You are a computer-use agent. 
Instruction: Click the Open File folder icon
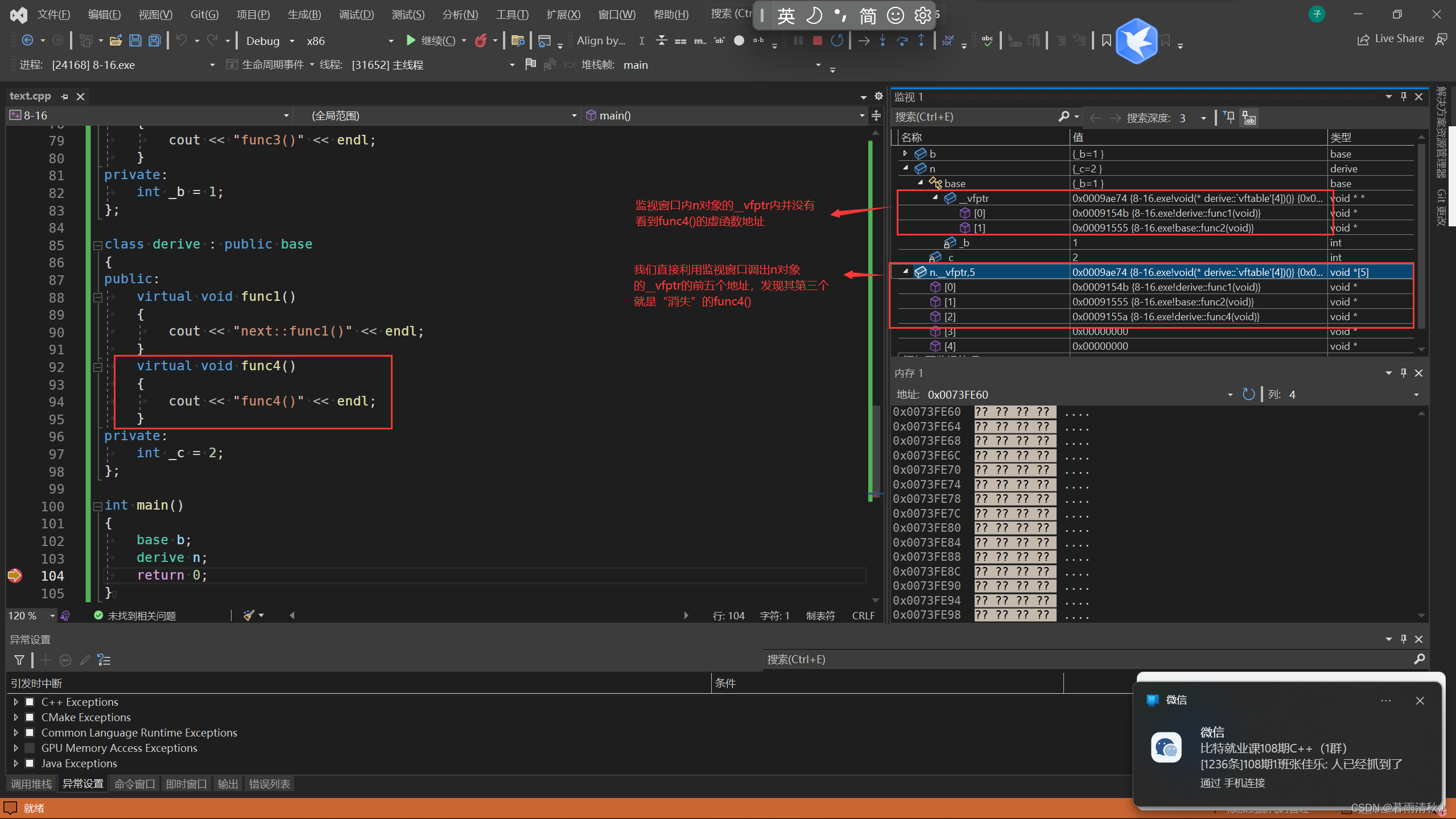116,40
